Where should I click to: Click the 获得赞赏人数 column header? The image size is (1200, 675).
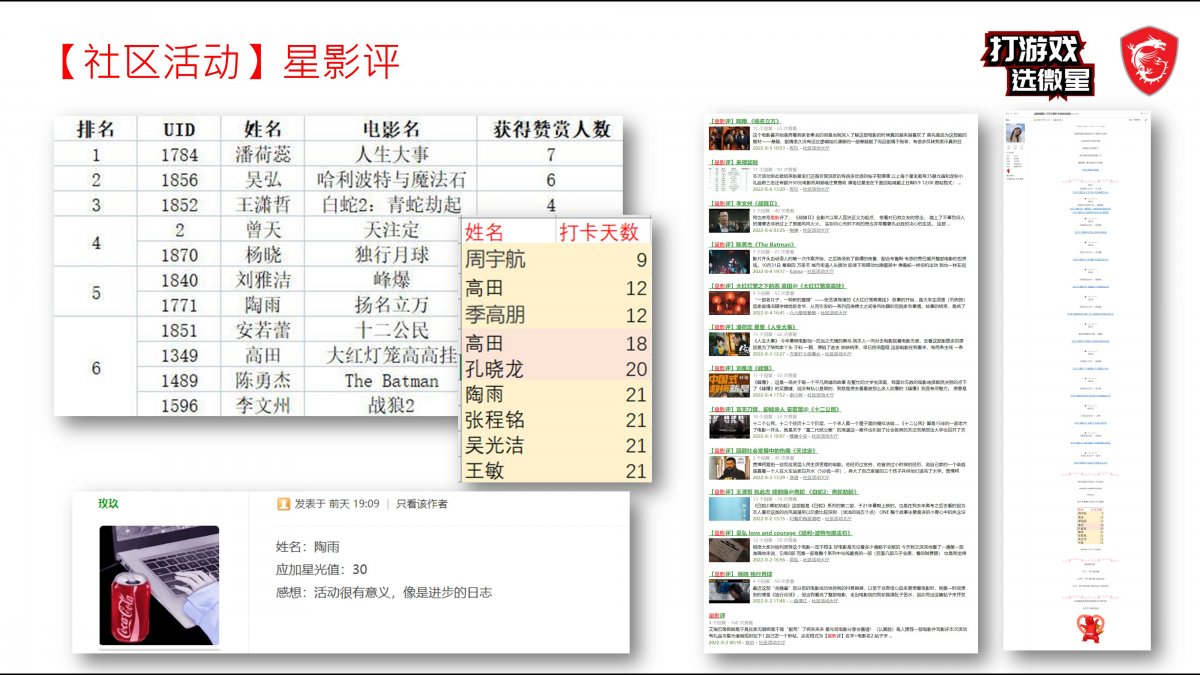(551, 129)
